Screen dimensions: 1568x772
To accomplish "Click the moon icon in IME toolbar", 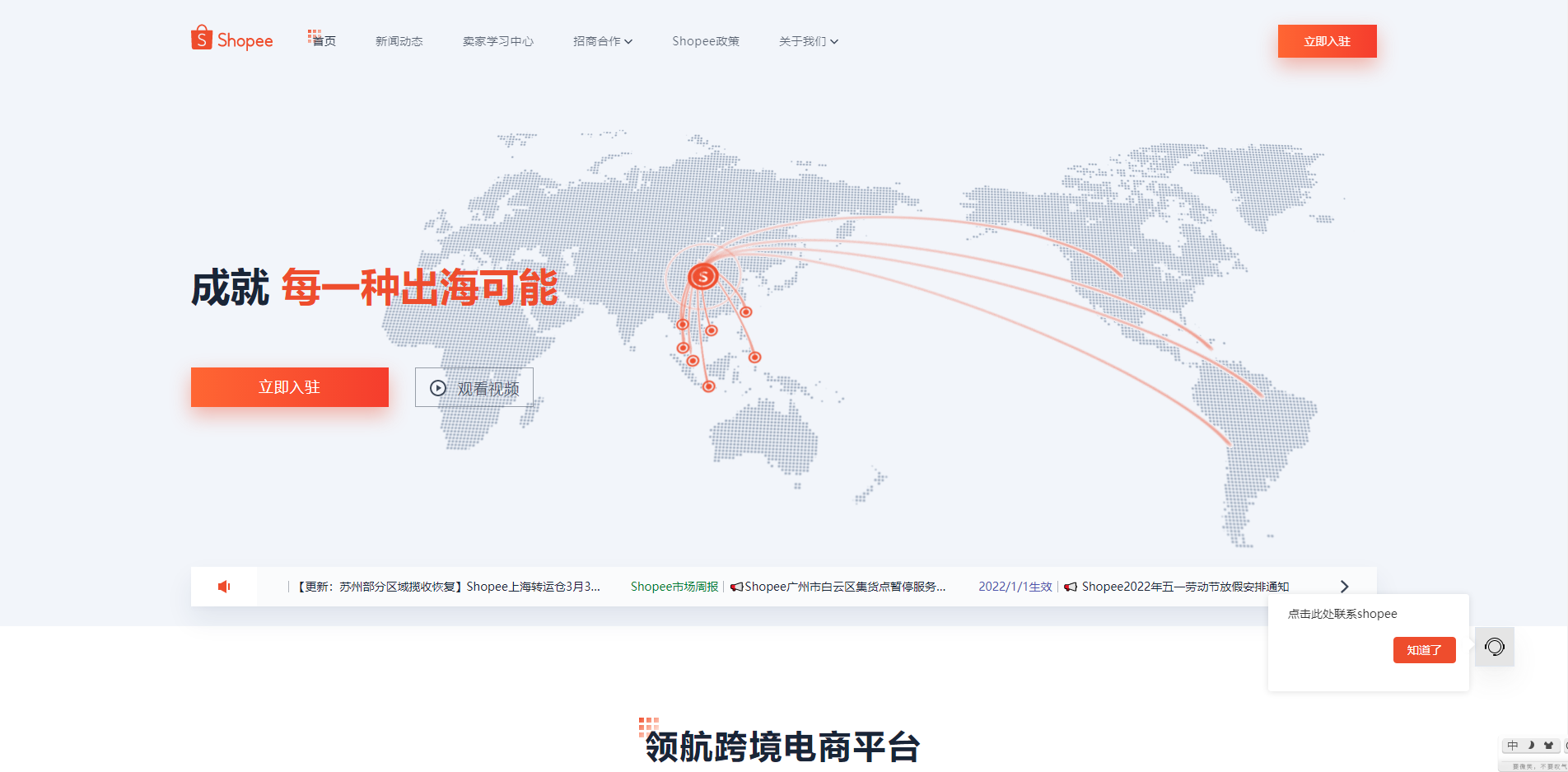I will 1531,746.
